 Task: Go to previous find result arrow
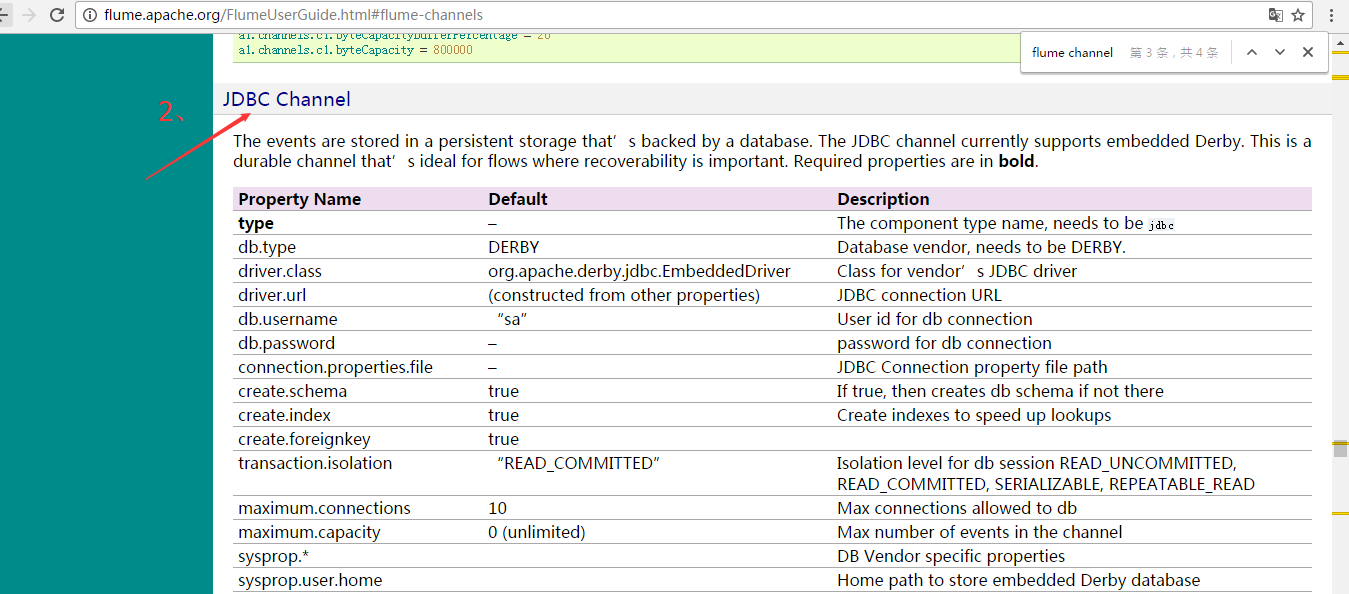coord(1251,52)
